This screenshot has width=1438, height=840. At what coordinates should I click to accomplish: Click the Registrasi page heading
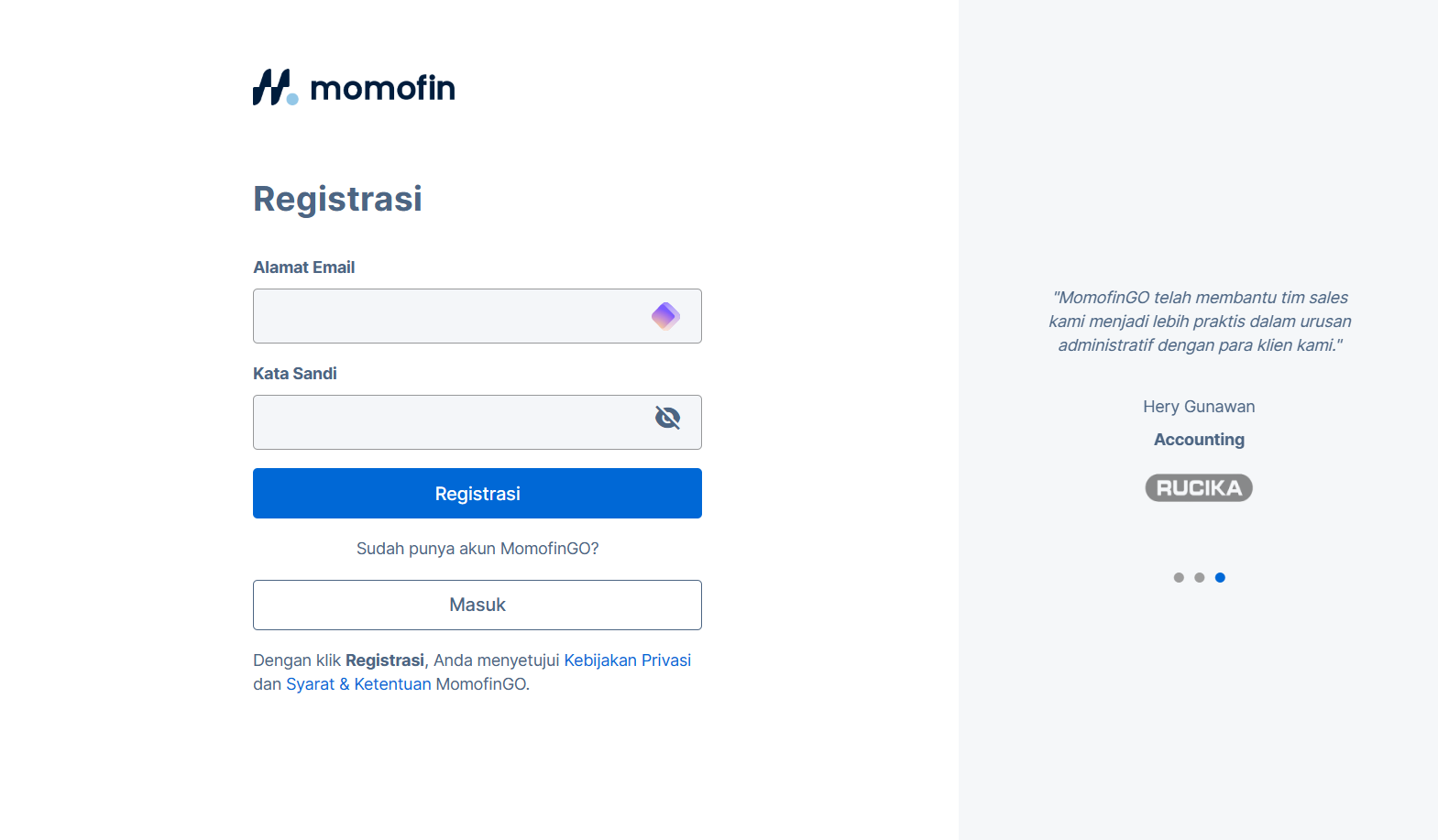pyautogui.click(x=337, y=199)
